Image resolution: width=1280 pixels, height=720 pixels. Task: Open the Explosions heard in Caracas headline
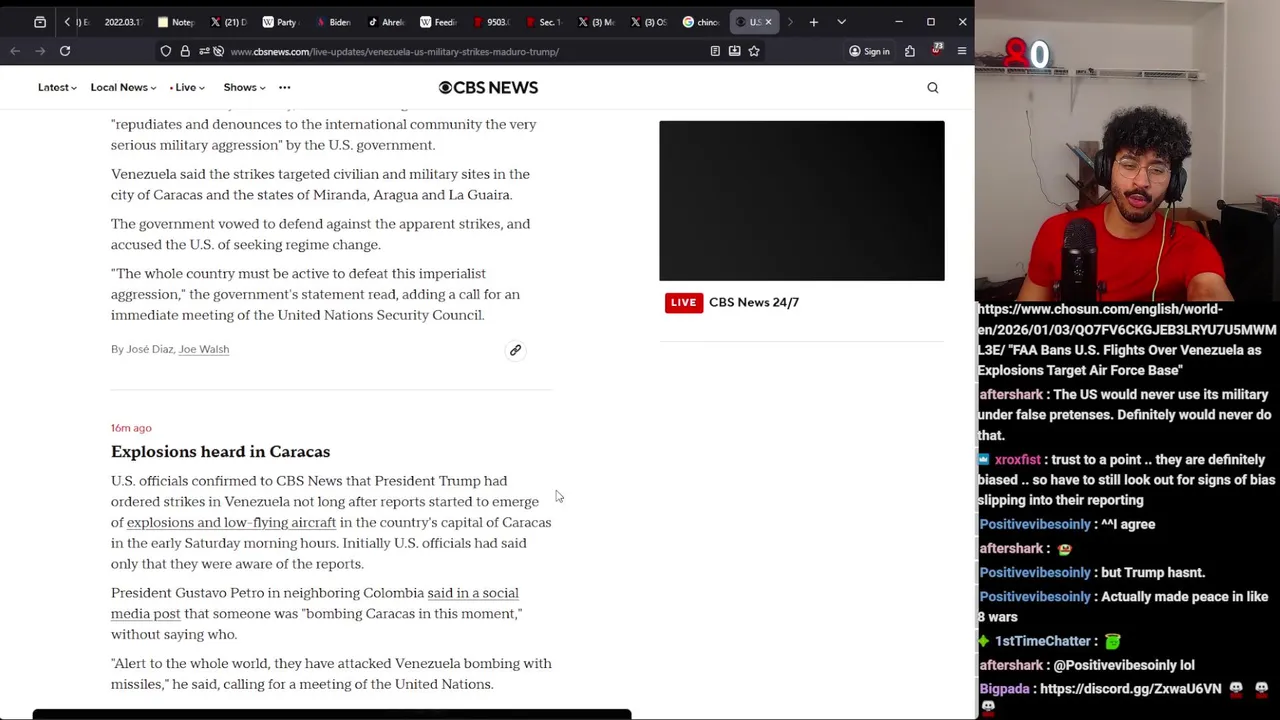pyautogui.click(x=220, y=452)
